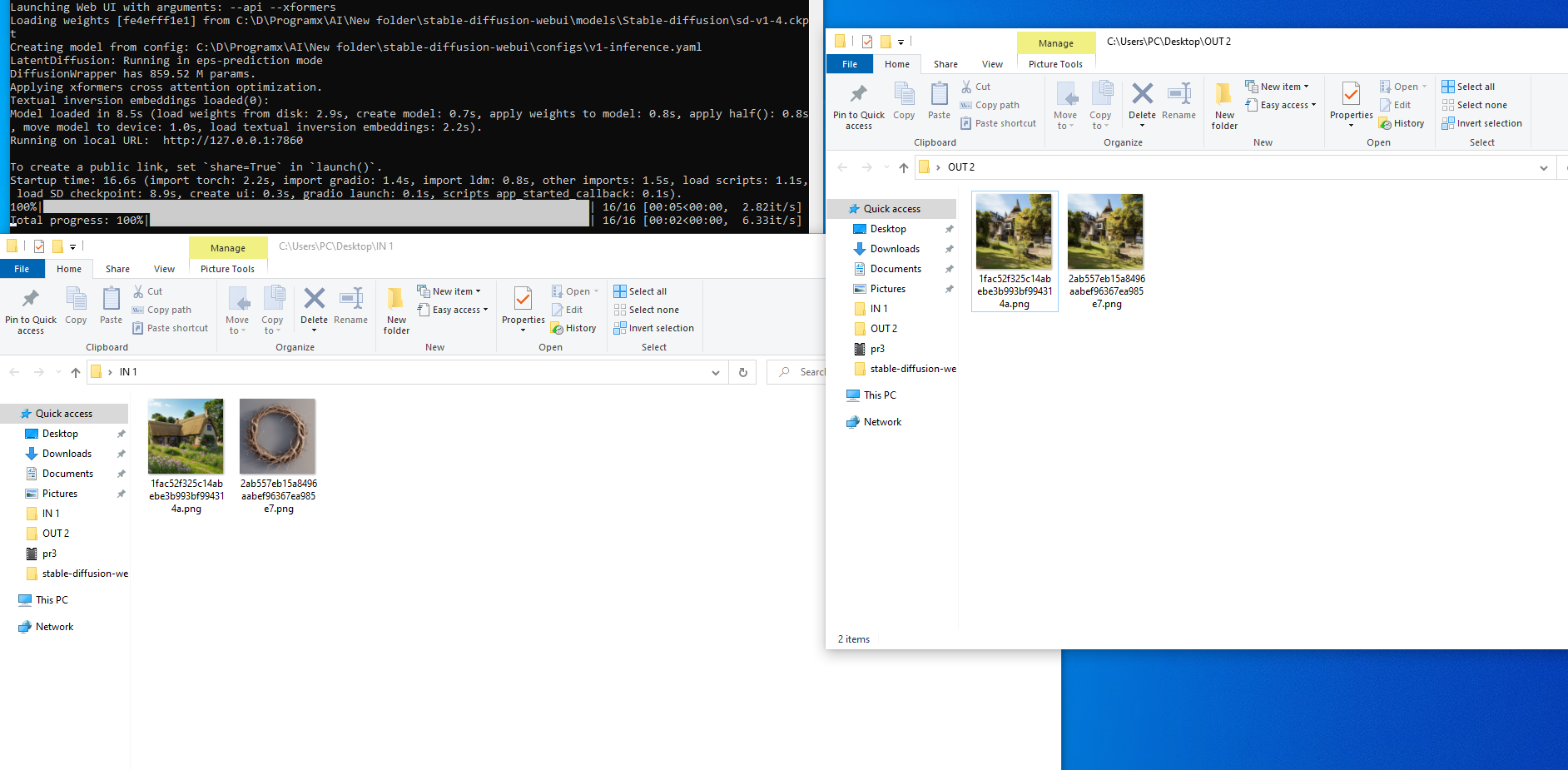Open the File menu in the IN 1 window

[x=22, y=268]
